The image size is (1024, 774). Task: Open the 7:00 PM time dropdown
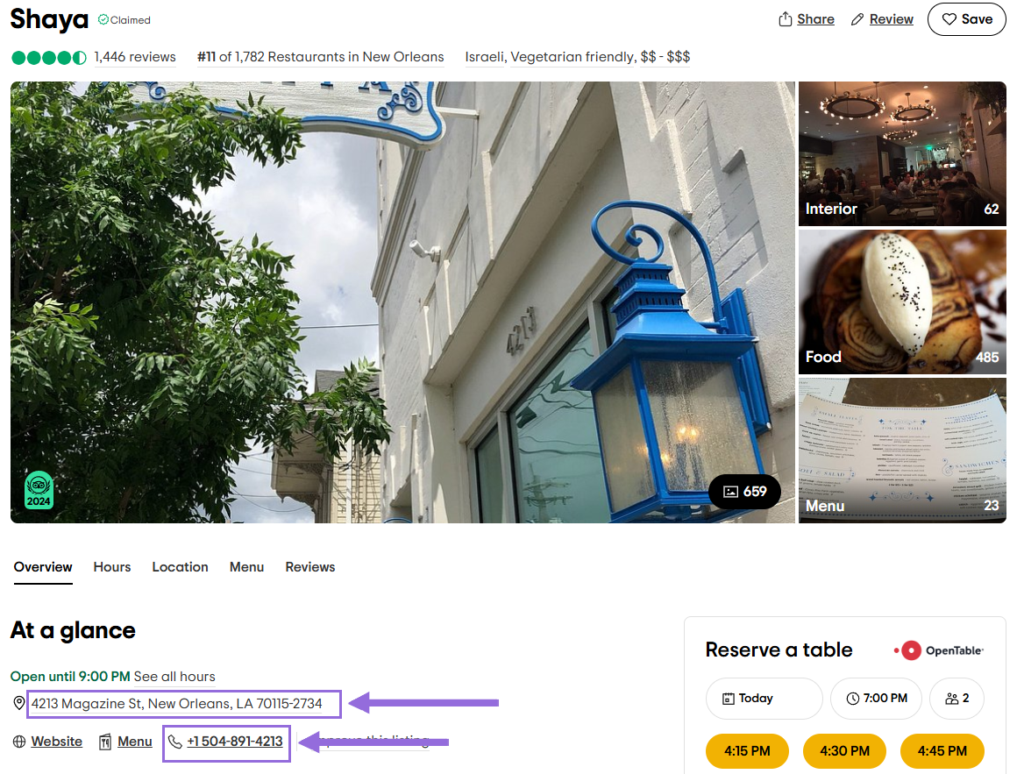876,699
